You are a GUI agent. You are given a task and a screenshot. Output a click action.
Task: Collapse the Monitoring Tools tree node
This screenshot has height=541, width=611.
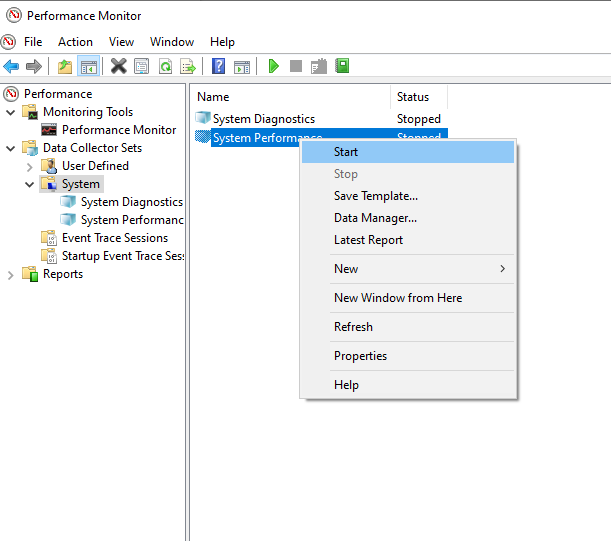click(11, 113)
